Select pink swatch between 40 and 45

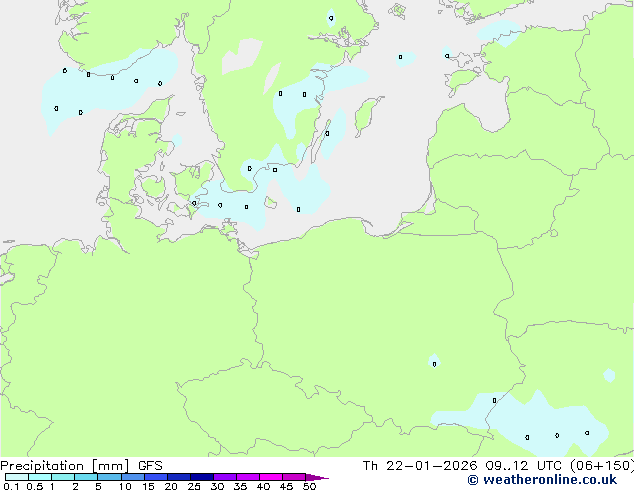pos(271,477)
